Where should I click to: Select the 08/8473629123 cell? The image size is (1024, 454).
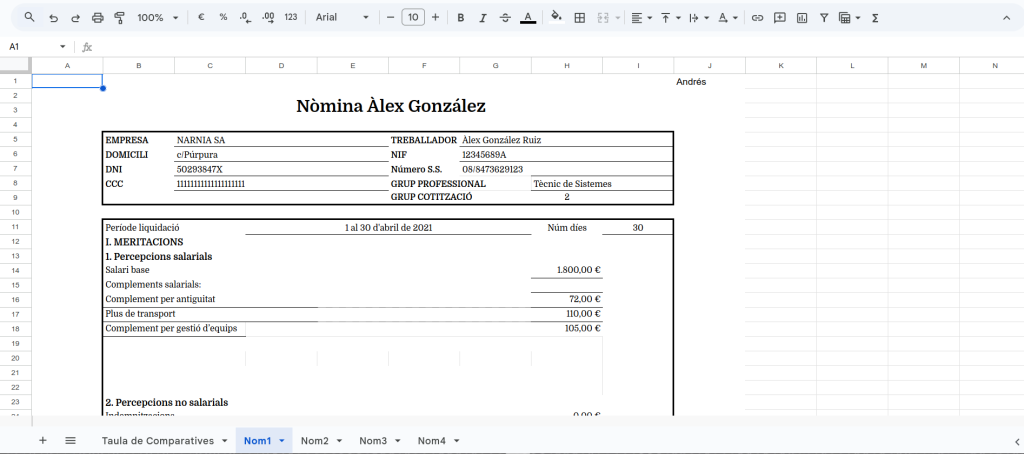point(493,169)
